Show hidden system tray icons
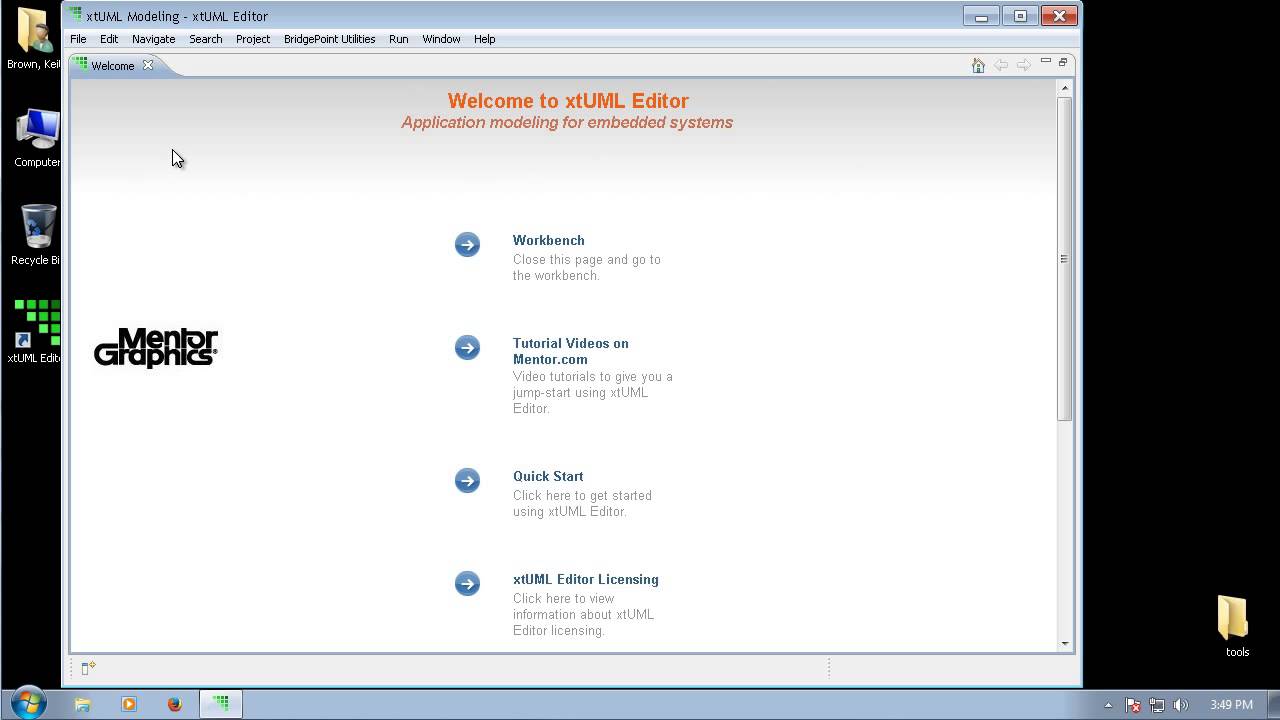Image resolution: width=1280 pixels, height=720 pixels. [x=1108, y=705]
